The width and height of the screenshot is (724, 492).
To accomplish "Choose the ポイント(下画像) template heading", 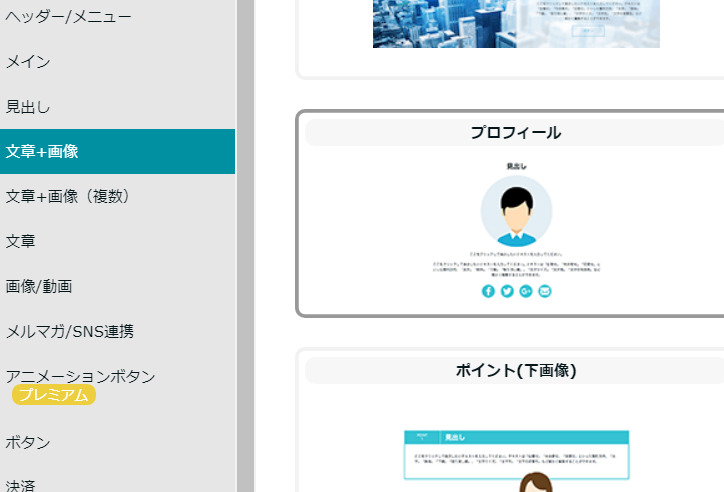I will coord(515,371).
